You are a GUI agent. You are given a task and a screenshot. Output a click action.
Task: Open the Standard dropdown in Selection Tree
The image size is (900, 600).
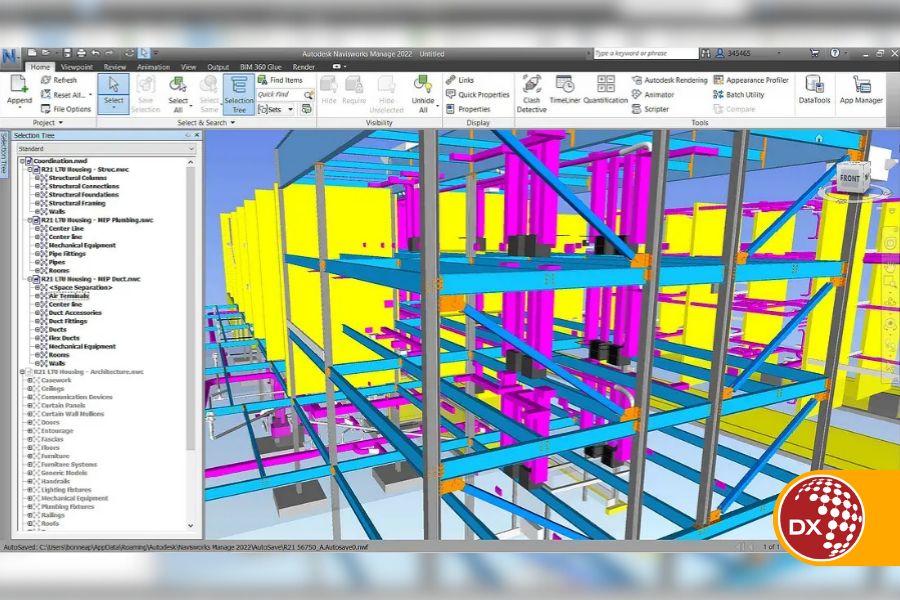click(x=106, y=149)
